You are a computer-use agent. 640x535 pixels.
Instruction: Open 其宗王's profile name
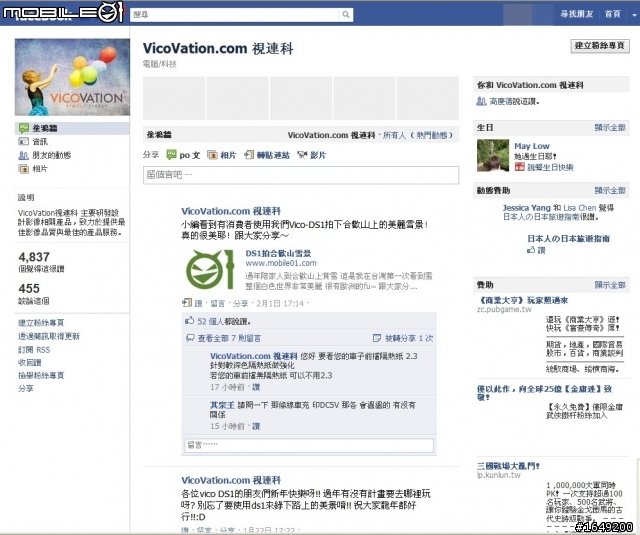(x=222, y=405)
